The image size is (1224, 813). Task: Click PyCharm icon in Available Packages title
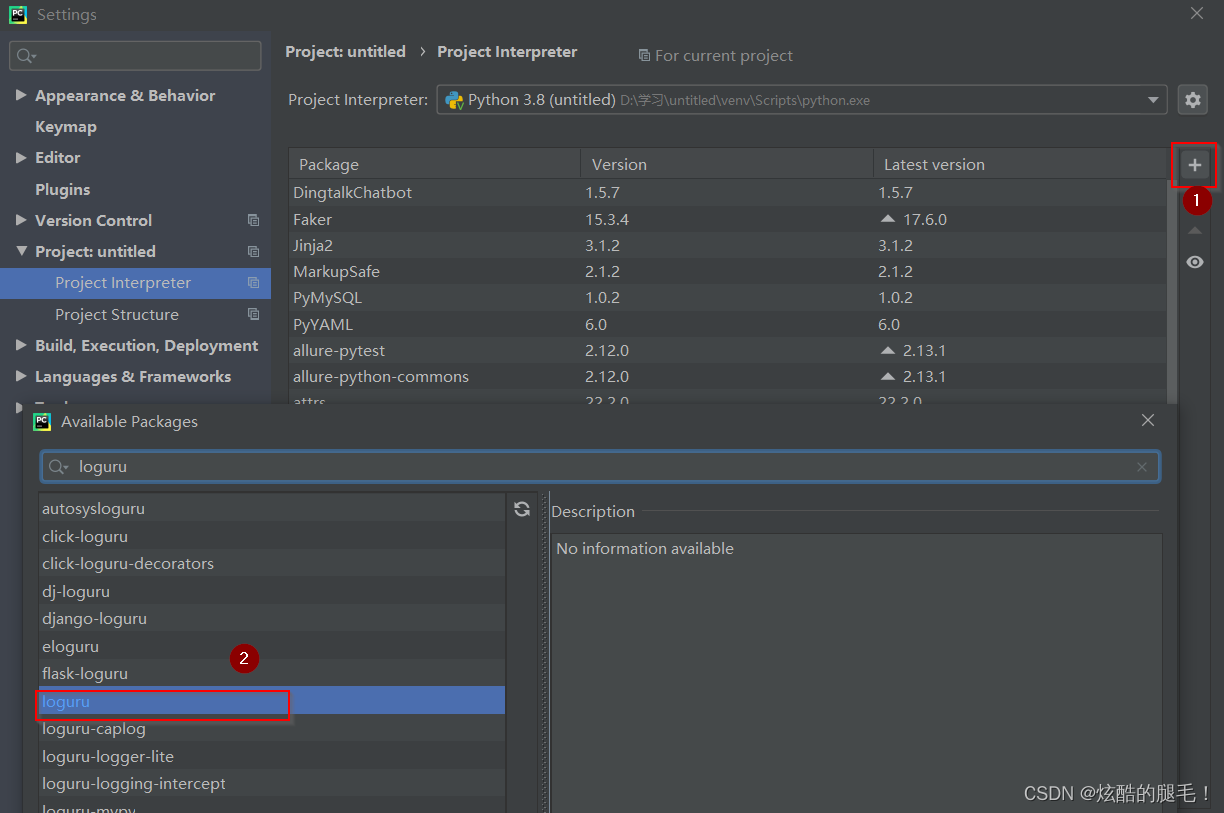point(42,421)
